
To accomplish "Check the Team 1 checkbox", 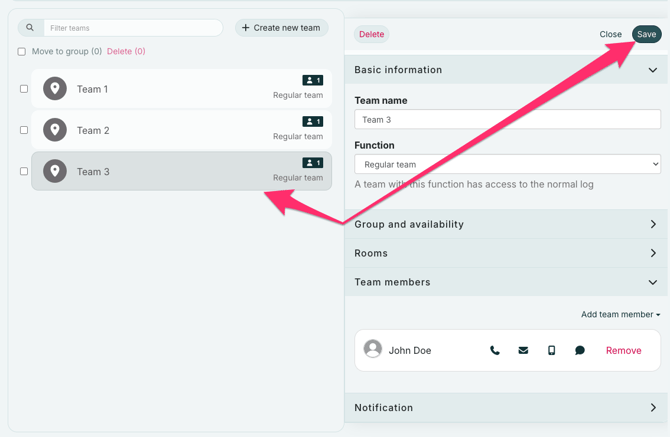I will point(24,89).
